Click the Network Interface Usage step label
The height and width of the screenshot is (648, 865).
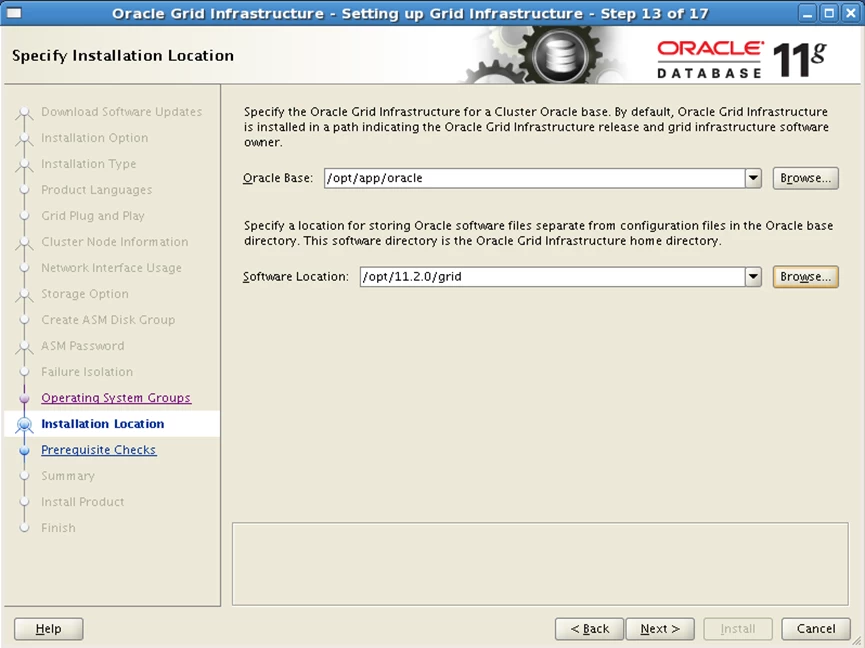(x=111, y=267)
